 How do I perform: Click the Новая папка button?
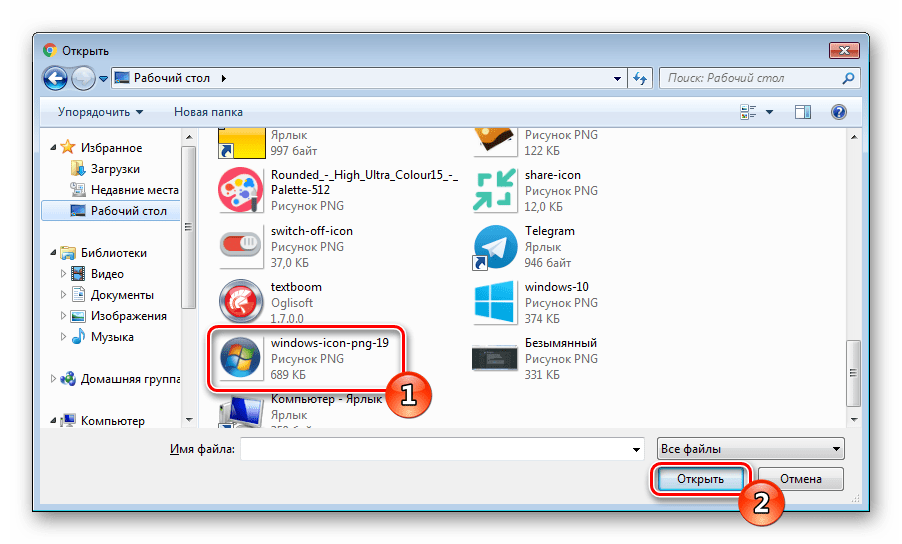tap(208, 112)
